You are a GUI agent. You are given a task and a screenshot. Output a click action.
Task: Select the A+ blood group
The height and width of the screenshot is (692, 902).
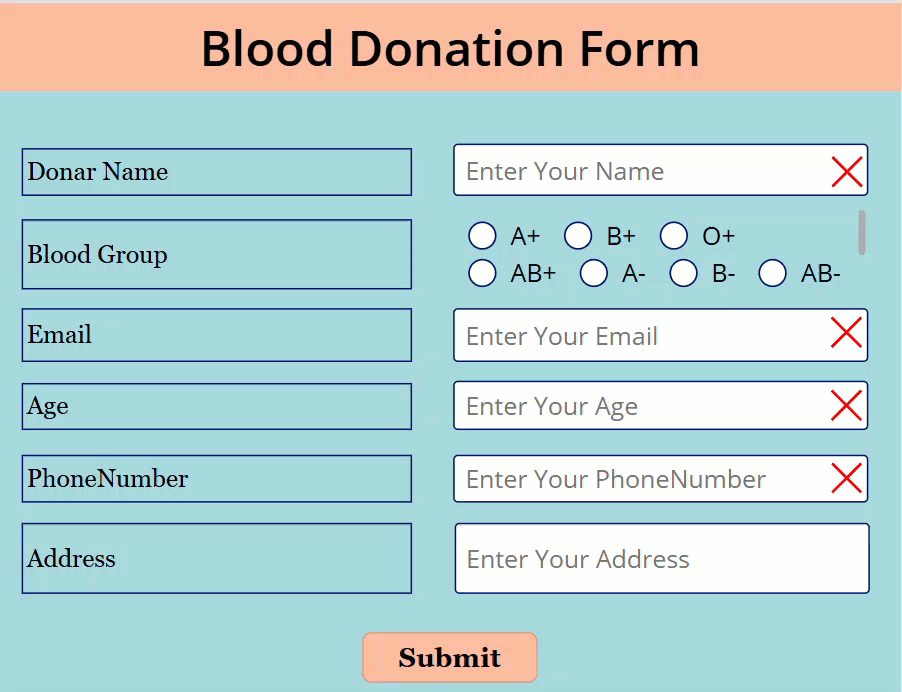tap(482, 236)
